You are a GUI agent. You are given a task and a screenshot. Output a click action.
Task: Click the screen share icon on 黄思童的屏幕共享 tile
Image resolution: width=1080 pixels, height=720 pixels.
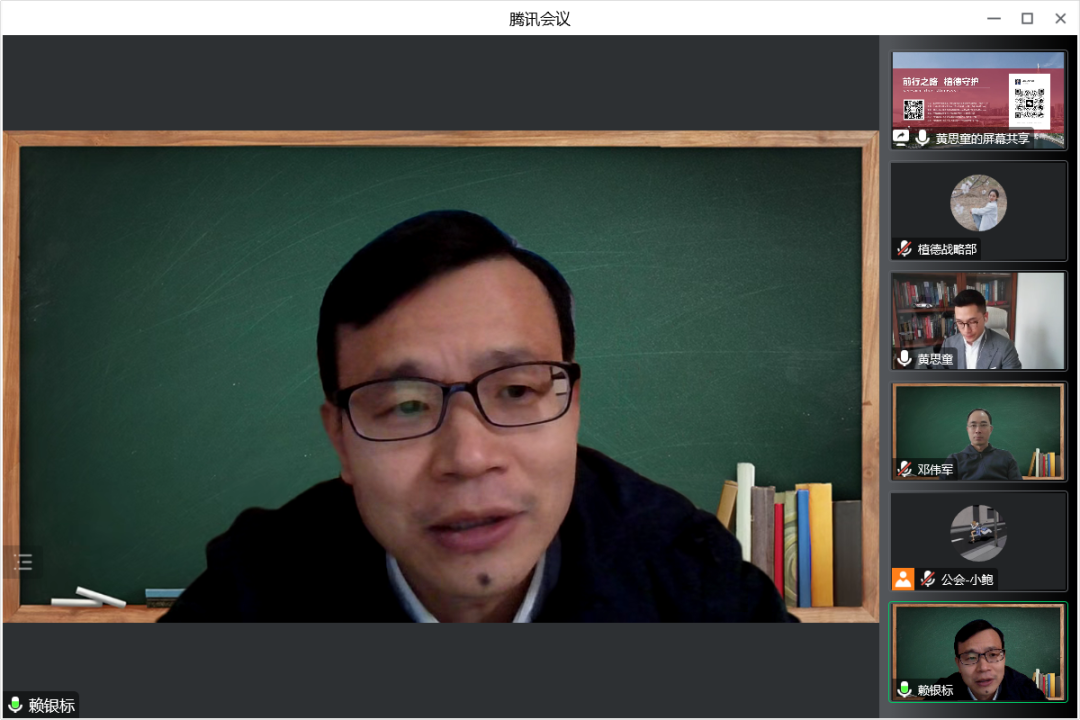[x=901, y=138]
